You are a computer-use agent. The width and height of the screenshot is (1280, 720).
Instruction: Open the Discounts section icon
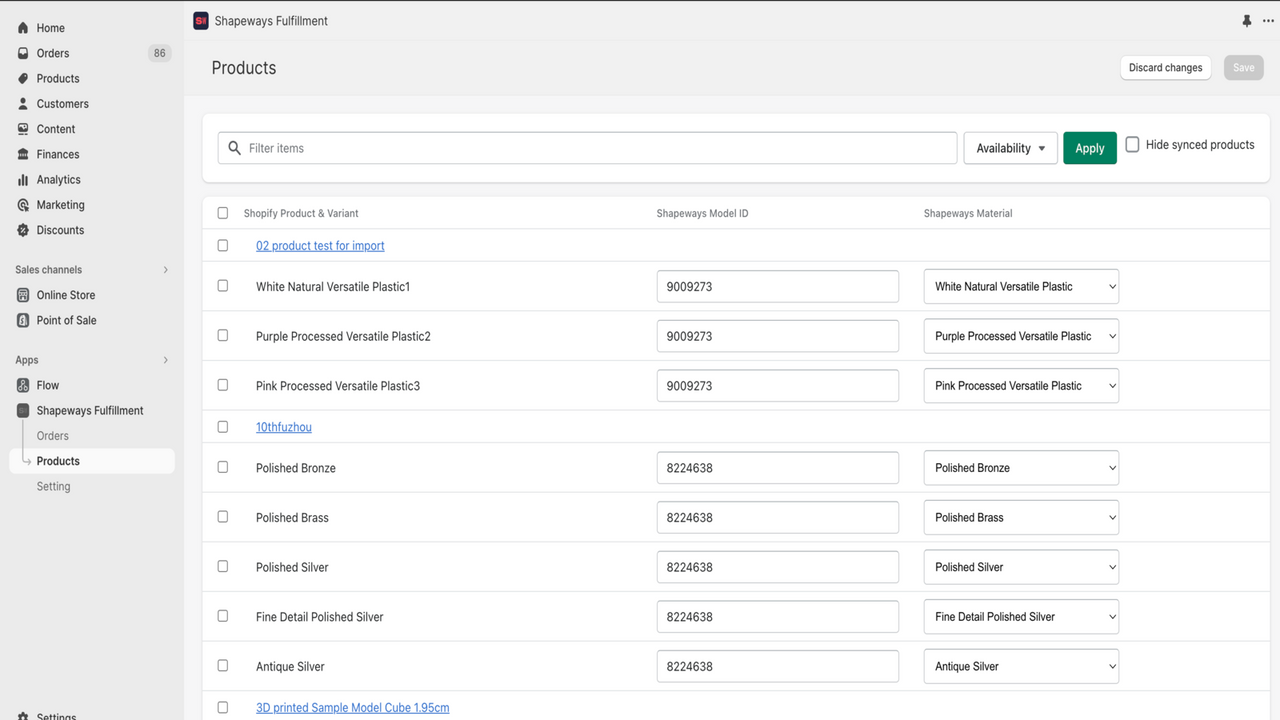(22, 229)
